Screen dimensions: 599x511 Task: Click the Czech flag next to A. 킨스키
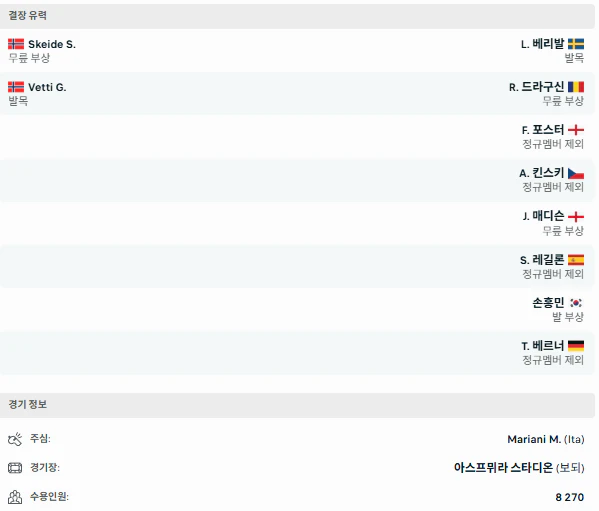(576, 173)
